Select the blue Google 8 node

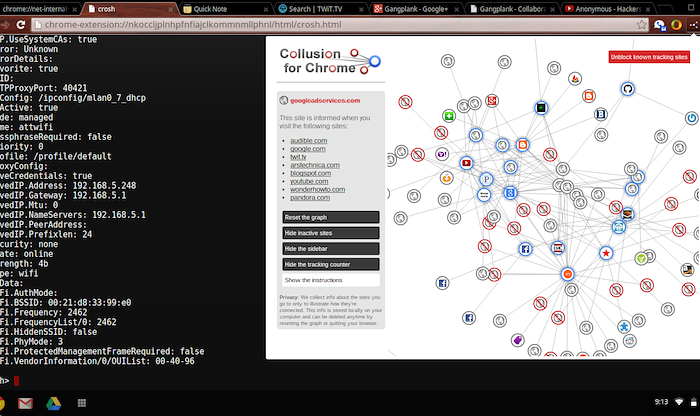[510, 193]
